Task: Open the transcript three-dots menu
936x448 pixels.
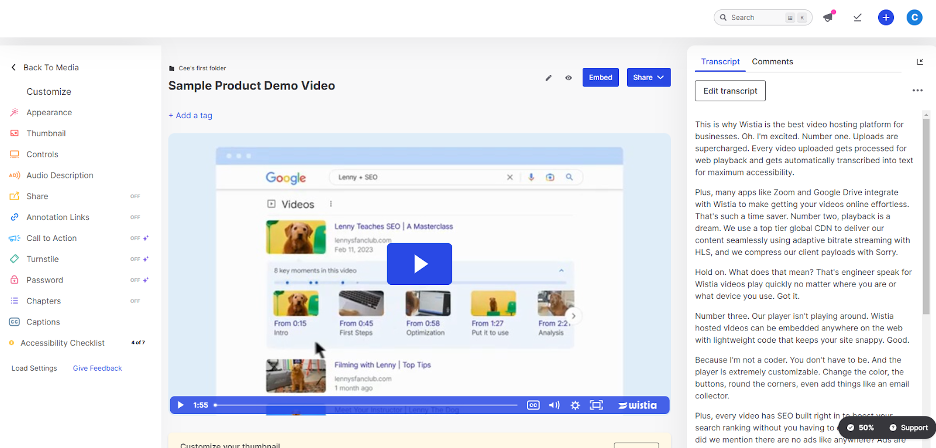Action: tap(917, 91)
